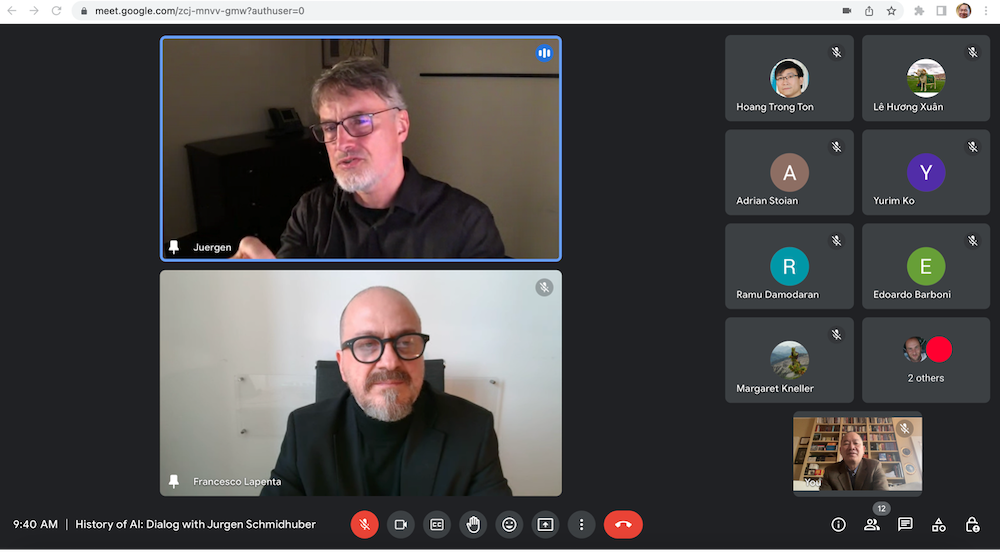
Task: Click the mute icon on Margaret Kneller's tile
Action: [836, 334]
